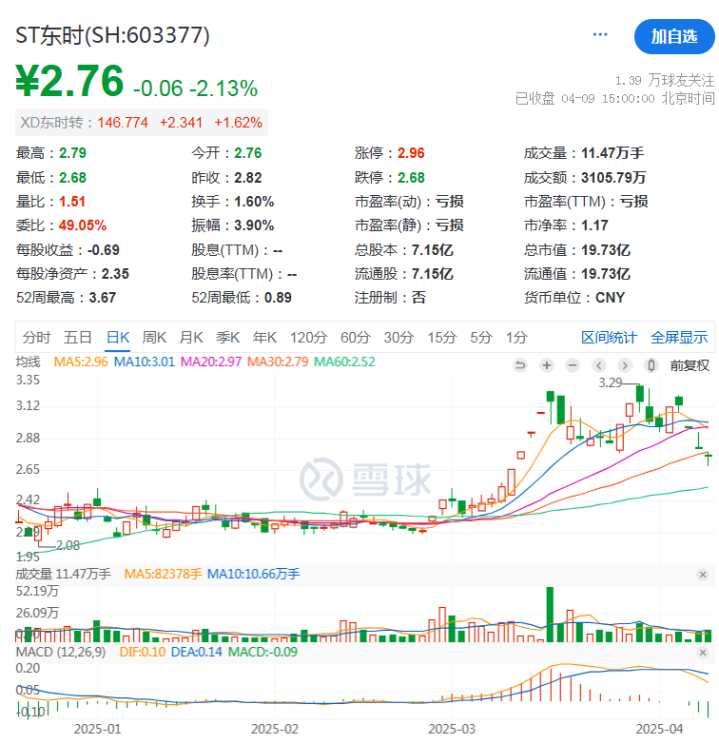
Task: Click the tallest green volume bar
Action: tap(550, 614)
